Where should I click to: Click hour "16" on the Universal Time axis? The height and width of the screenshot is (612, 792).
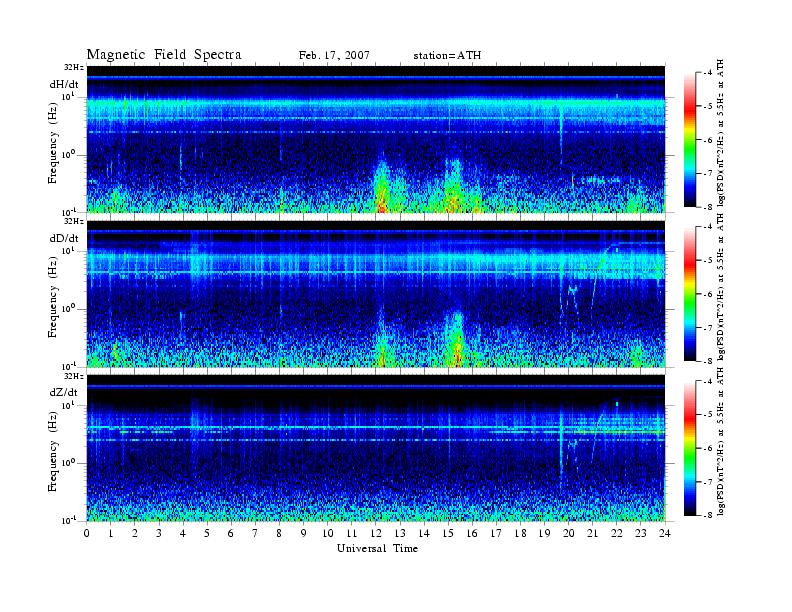pyautogui.click(x=472, y=533)
